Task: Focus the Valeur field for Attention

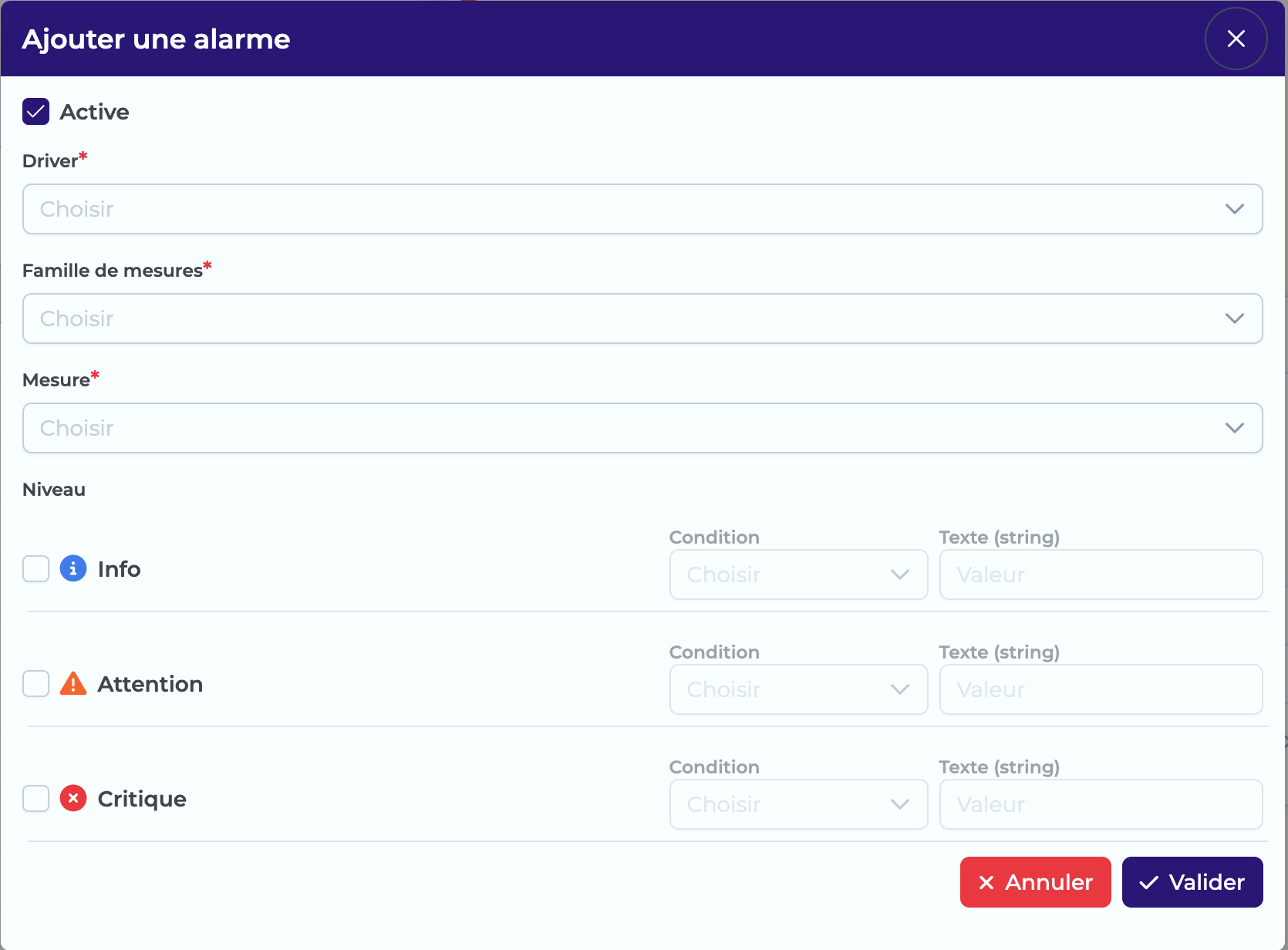Action: (x=1101, y=689)
